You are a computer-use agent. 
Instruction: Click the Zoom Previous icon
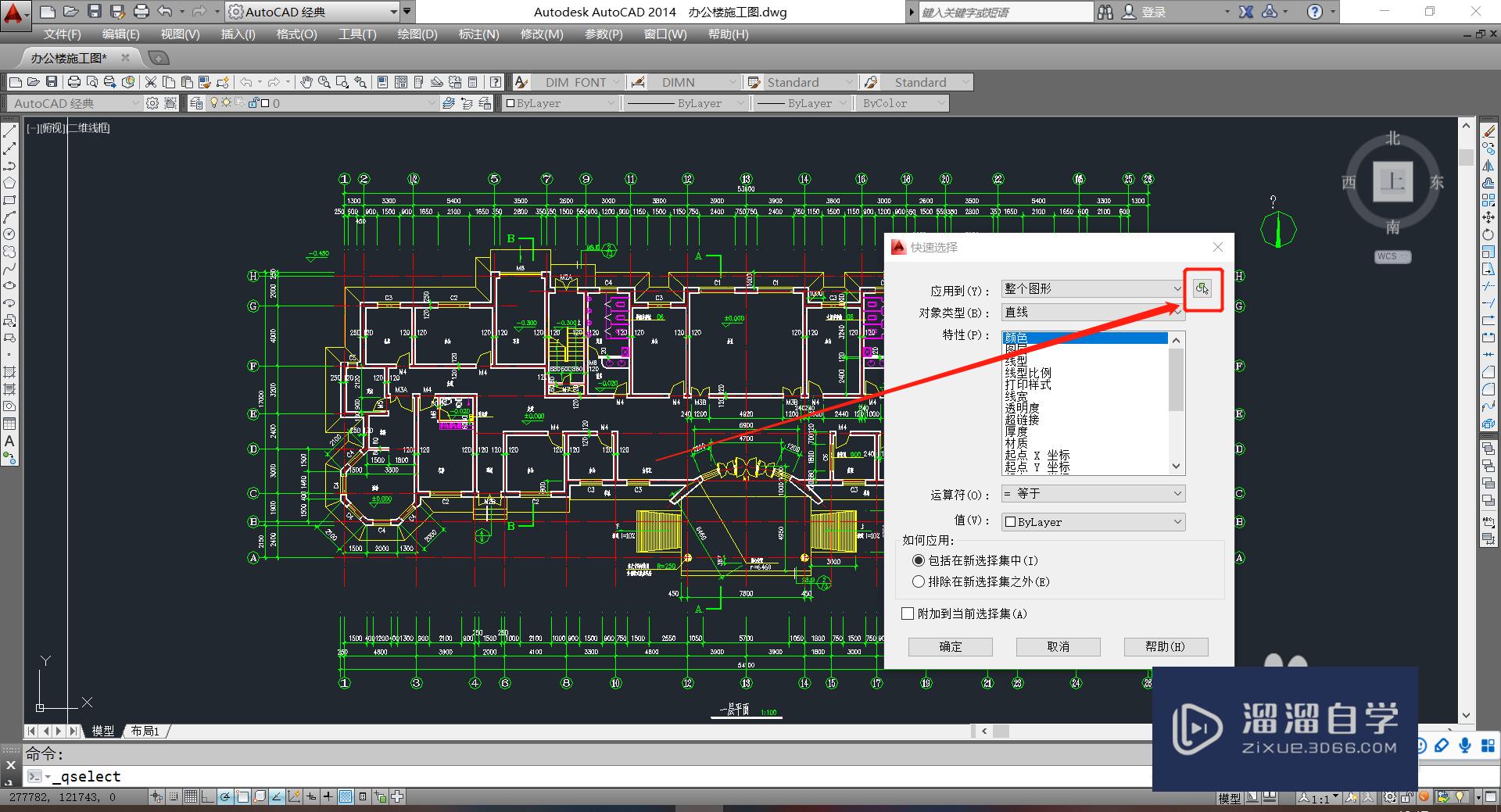coord(360,82)
